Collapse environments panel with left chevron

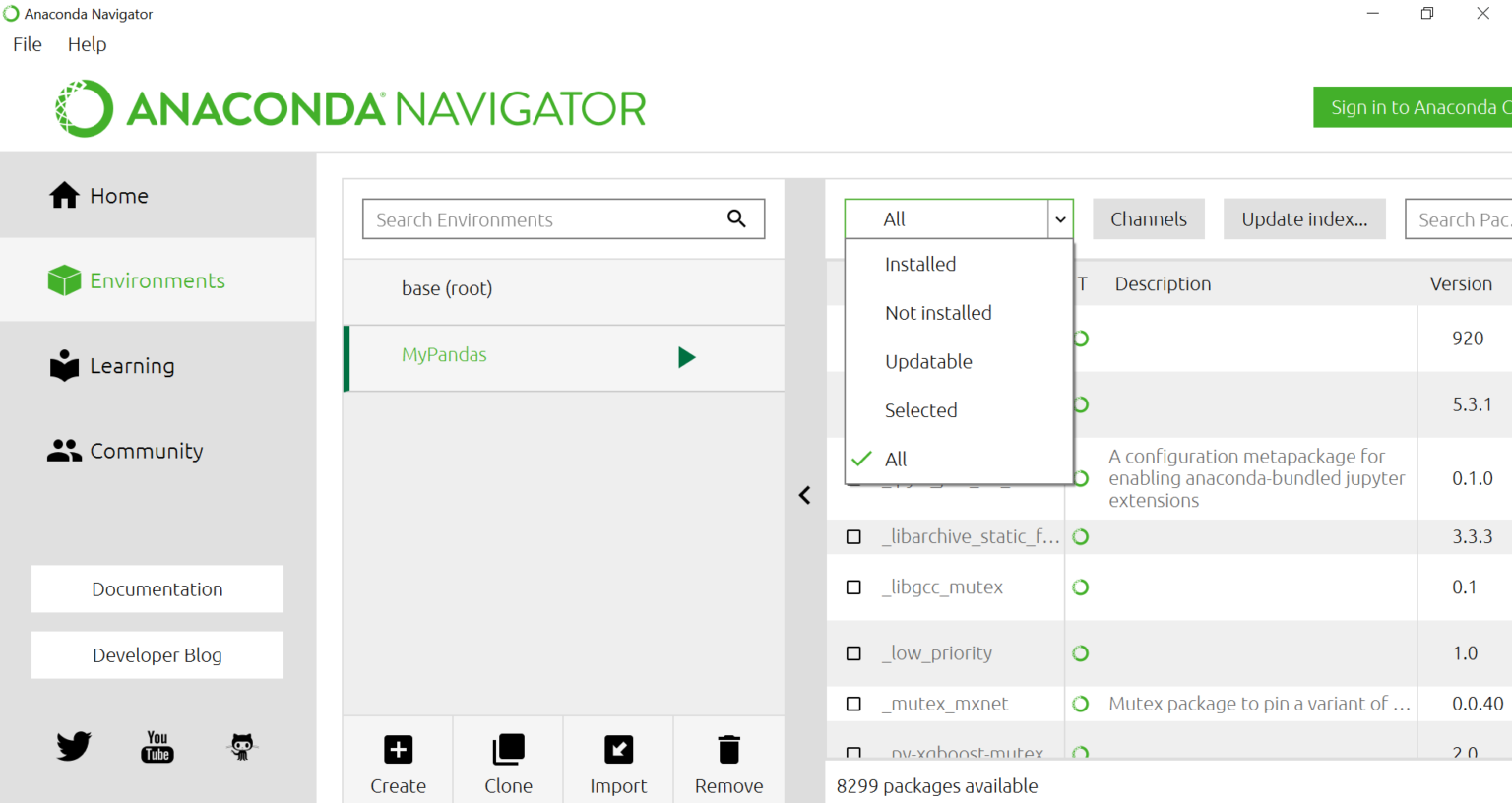click(804, 495)
